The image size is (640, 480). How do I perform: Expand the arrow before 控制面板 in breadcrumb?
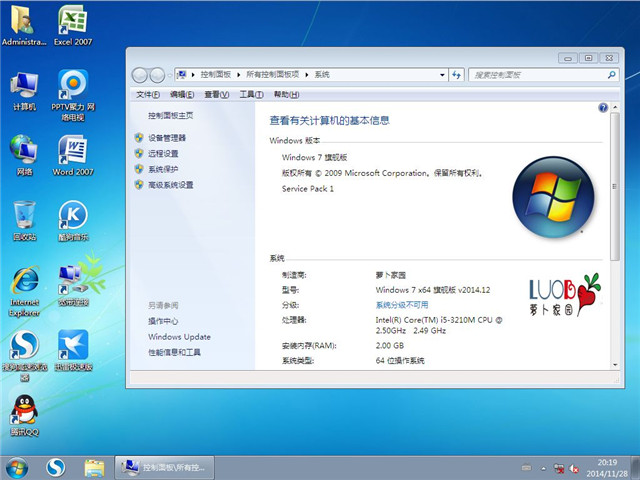pyautogui.click(x=193, y=75)
